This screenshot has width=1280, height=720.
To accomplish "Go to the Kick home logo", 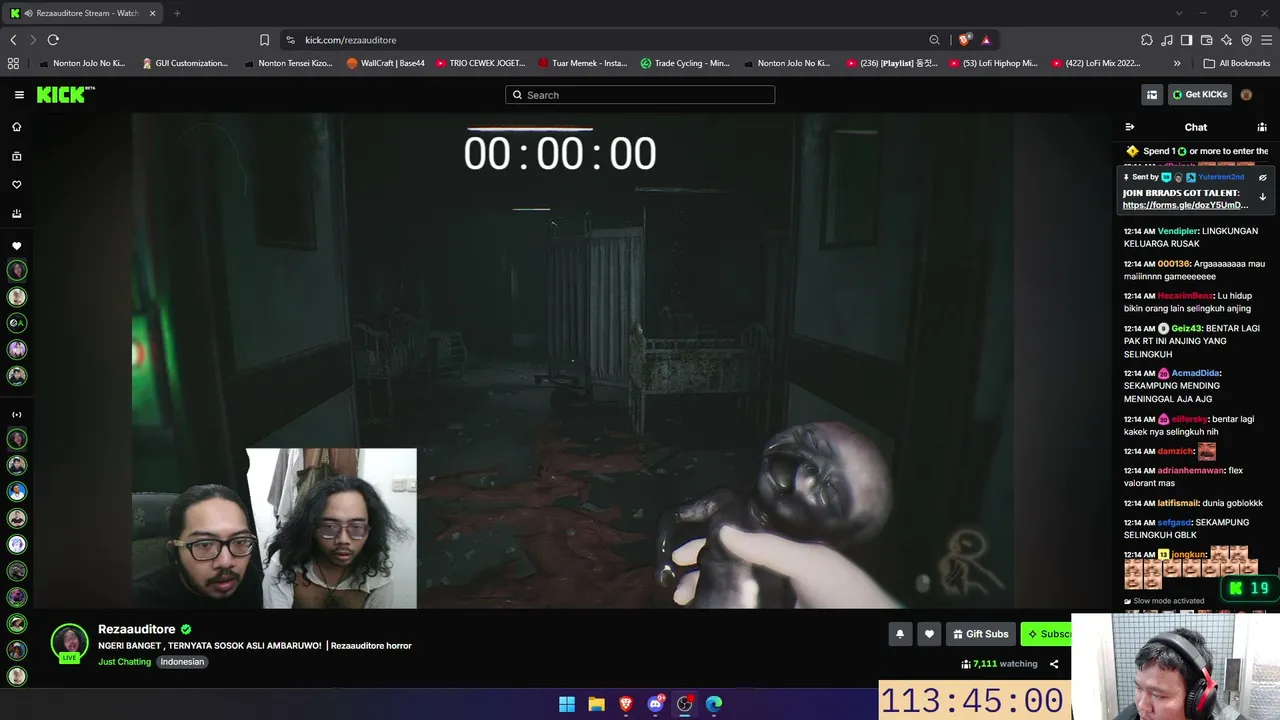I will pyautogui.click(x=66, y=95).
